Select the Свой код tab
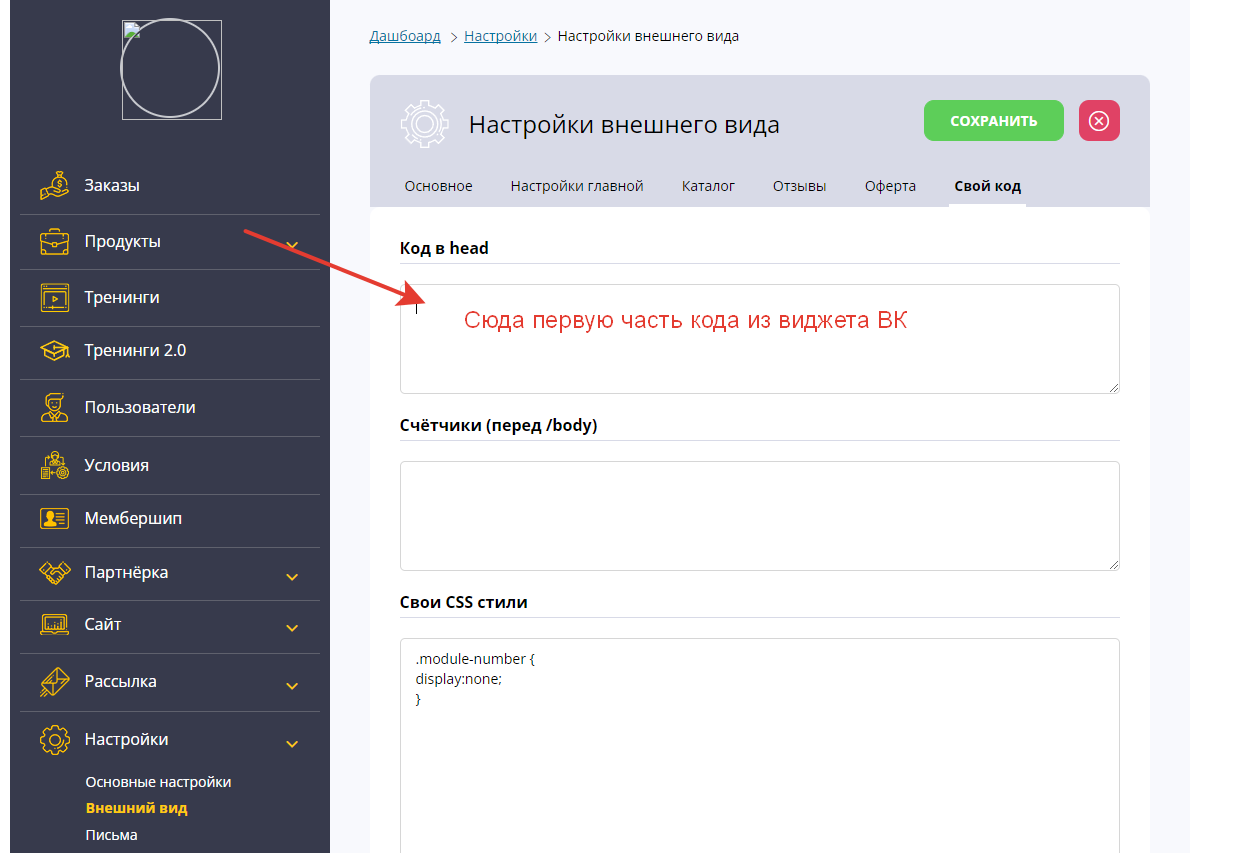 point(987,186)
